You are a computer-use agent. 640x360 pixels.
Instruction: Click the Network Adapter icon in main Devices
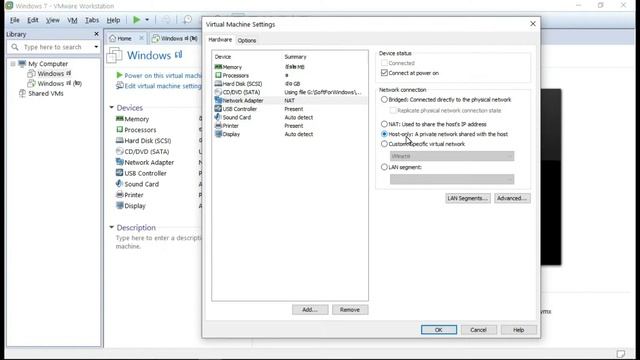tap(120, 162)
